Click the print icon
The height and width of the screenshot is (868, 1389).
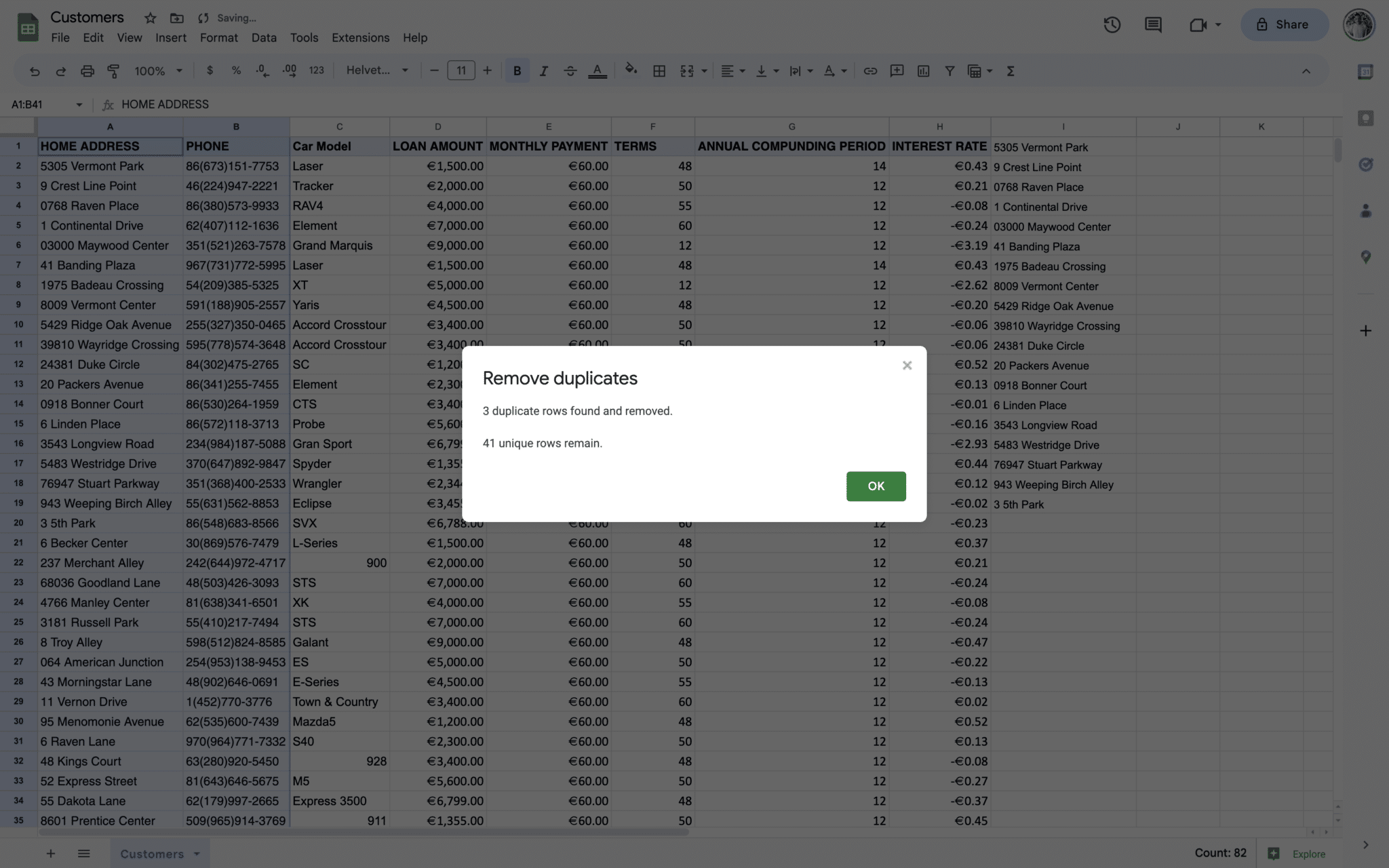coord(87,71)
